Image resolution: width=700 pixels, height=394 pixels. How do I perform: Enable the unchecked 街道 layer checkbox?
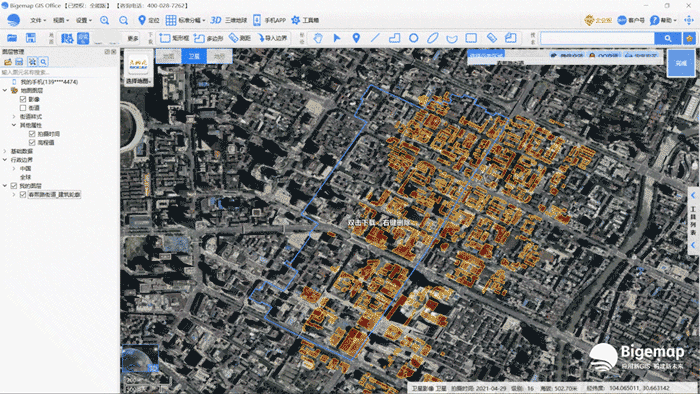coord(23,108)
